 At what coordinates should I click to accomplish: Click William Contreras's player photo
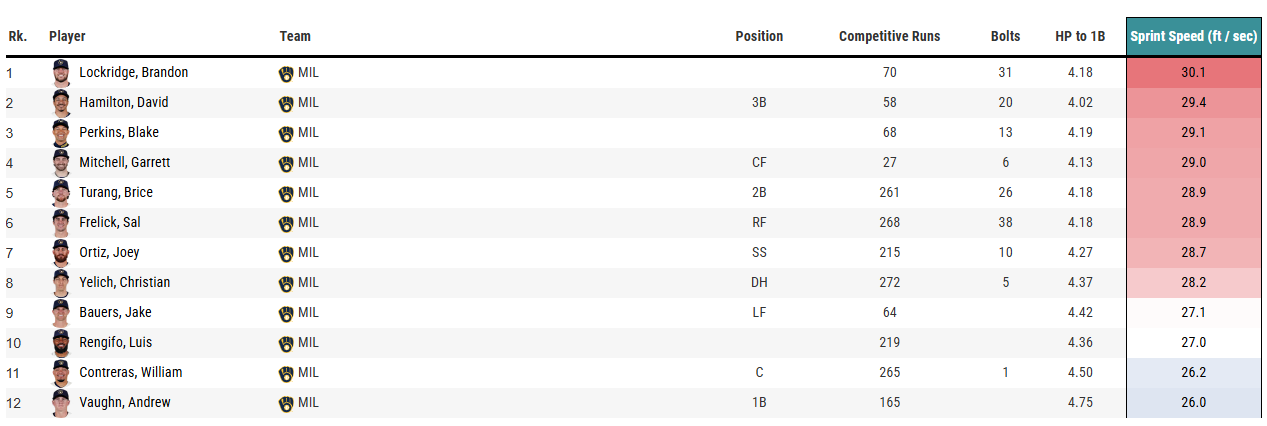(x=62, y=373)
